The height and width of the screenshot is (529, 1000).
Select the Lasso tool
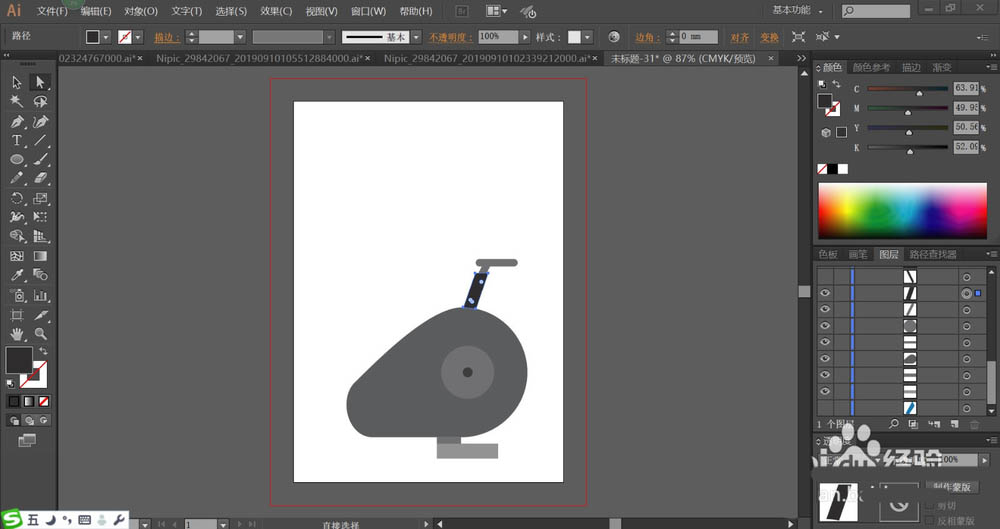[40, 101]
